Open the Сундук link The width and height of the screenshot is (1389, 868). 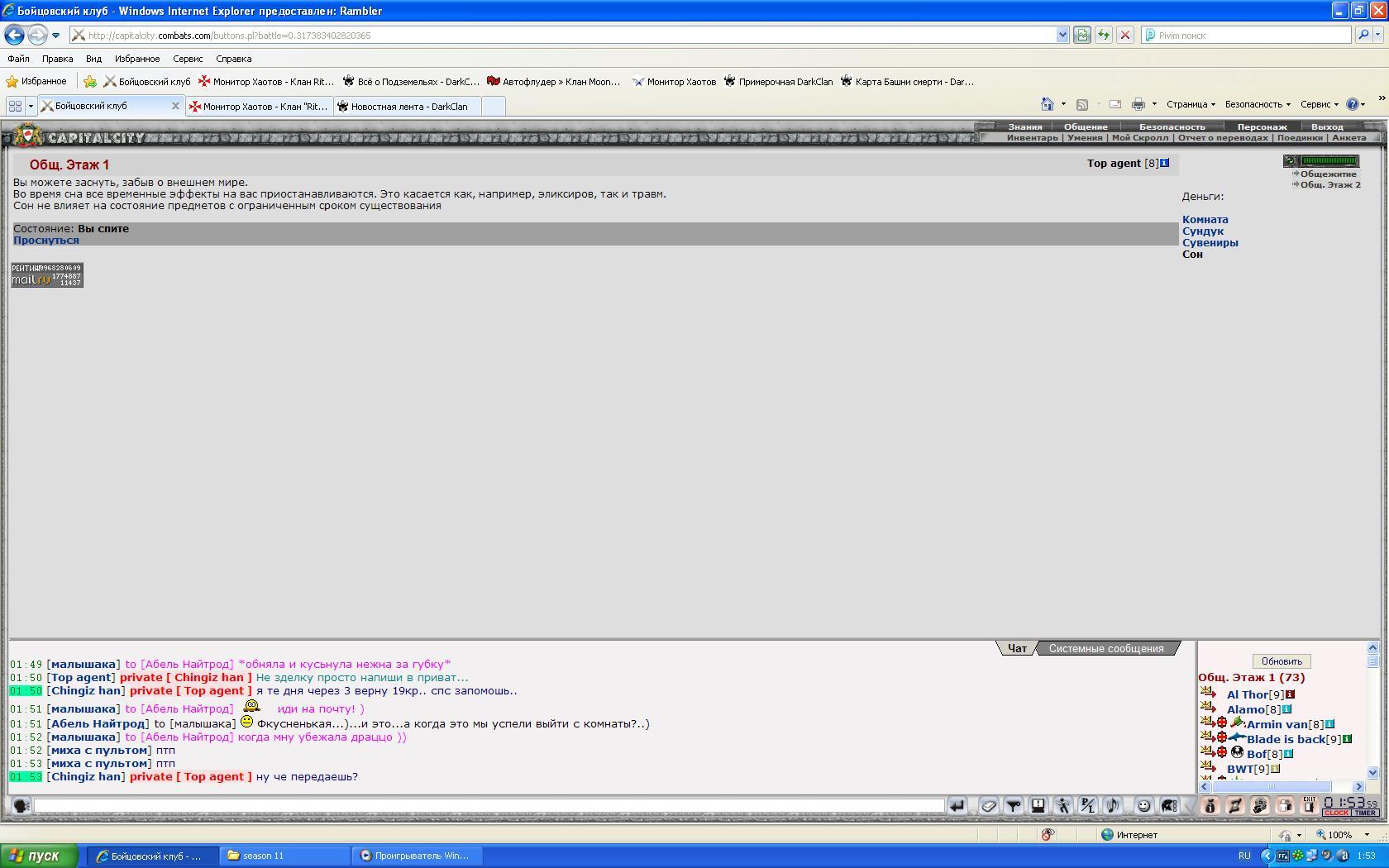[x=1202, y=231]
